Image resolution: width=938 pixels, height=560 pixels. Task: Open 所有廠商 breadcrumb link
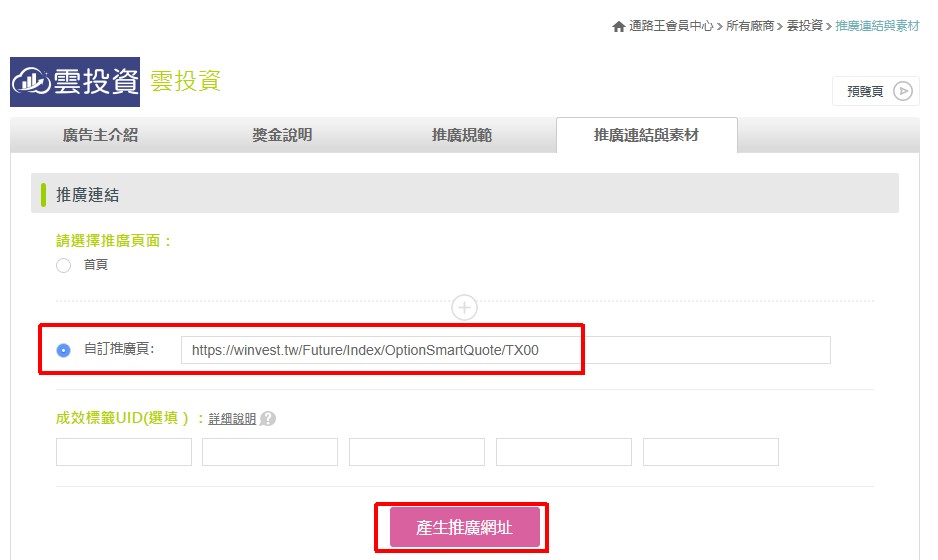pos(750,26)
